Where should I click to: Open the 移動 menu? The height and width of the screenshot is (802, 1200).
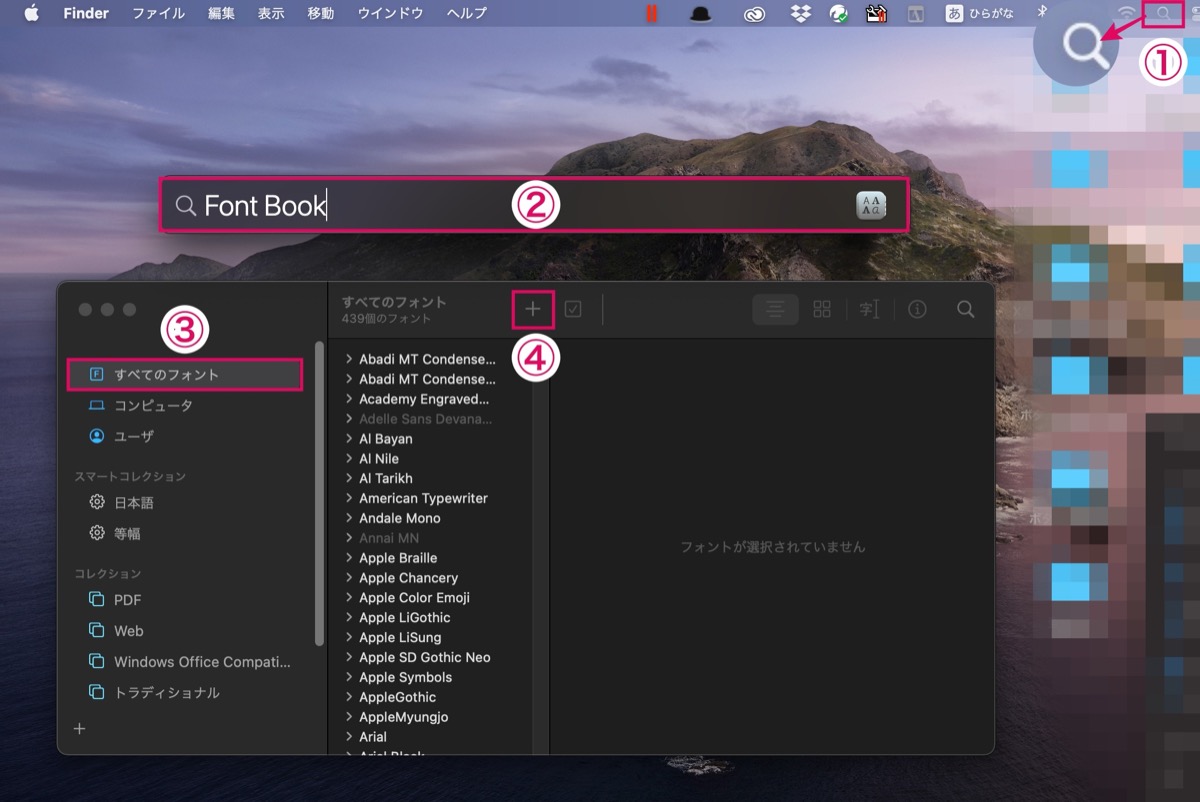321,13
